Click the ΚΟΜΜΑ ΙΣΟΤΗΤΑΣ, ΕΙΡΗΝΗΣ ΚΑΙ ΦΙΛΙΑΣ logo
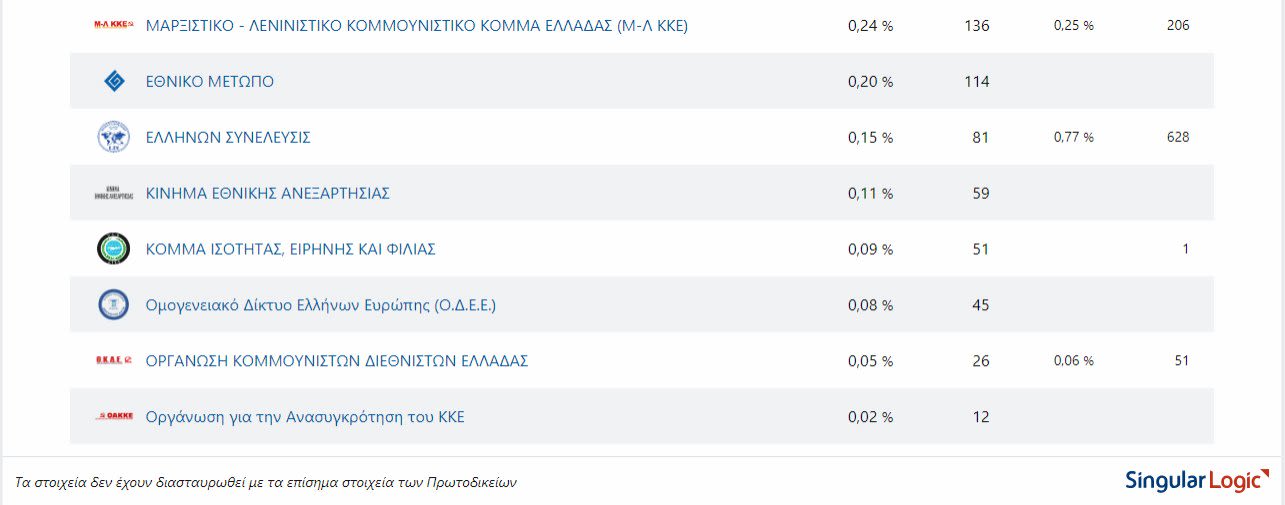Screen dimensions: 1285x505 pos(113,248)
